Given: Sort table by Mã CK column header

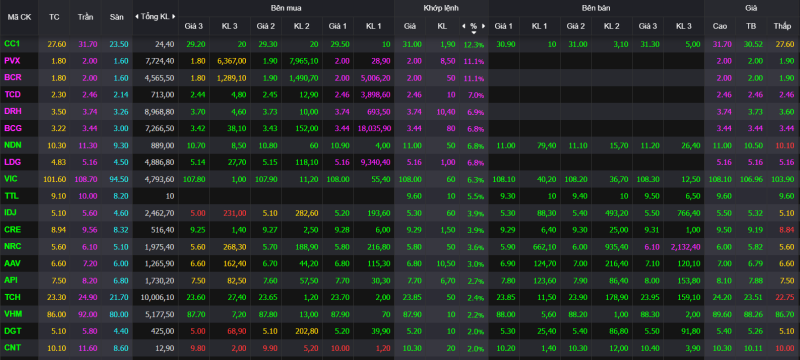Looking at the screenshot, I should [x=19, y=17].
